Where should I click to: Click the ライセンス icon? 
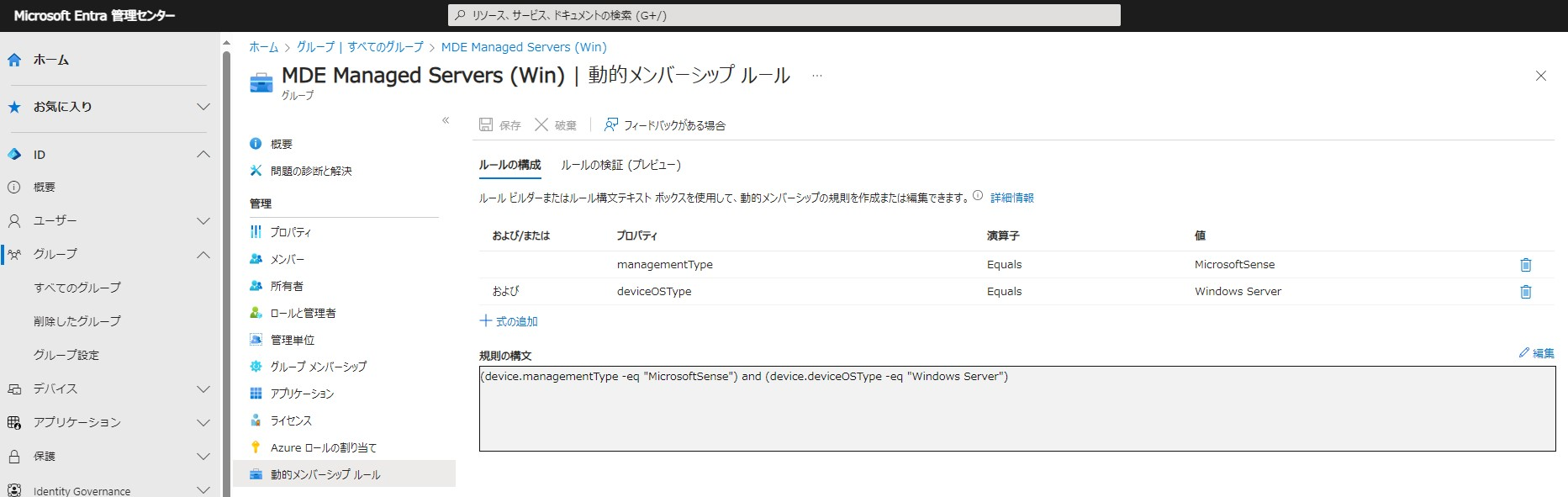click(x=256, y=420)
